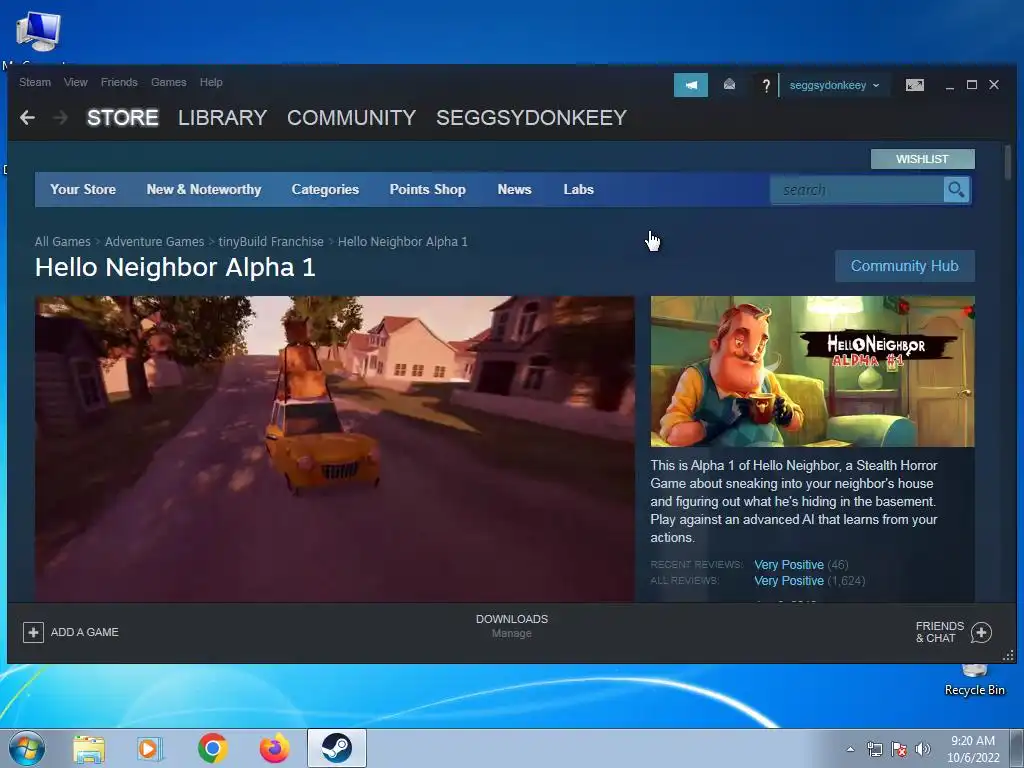Click the tinyBuild Franchise breadcrumb
The height and width of the screenshot is (768, 1024).
[271, 242]
